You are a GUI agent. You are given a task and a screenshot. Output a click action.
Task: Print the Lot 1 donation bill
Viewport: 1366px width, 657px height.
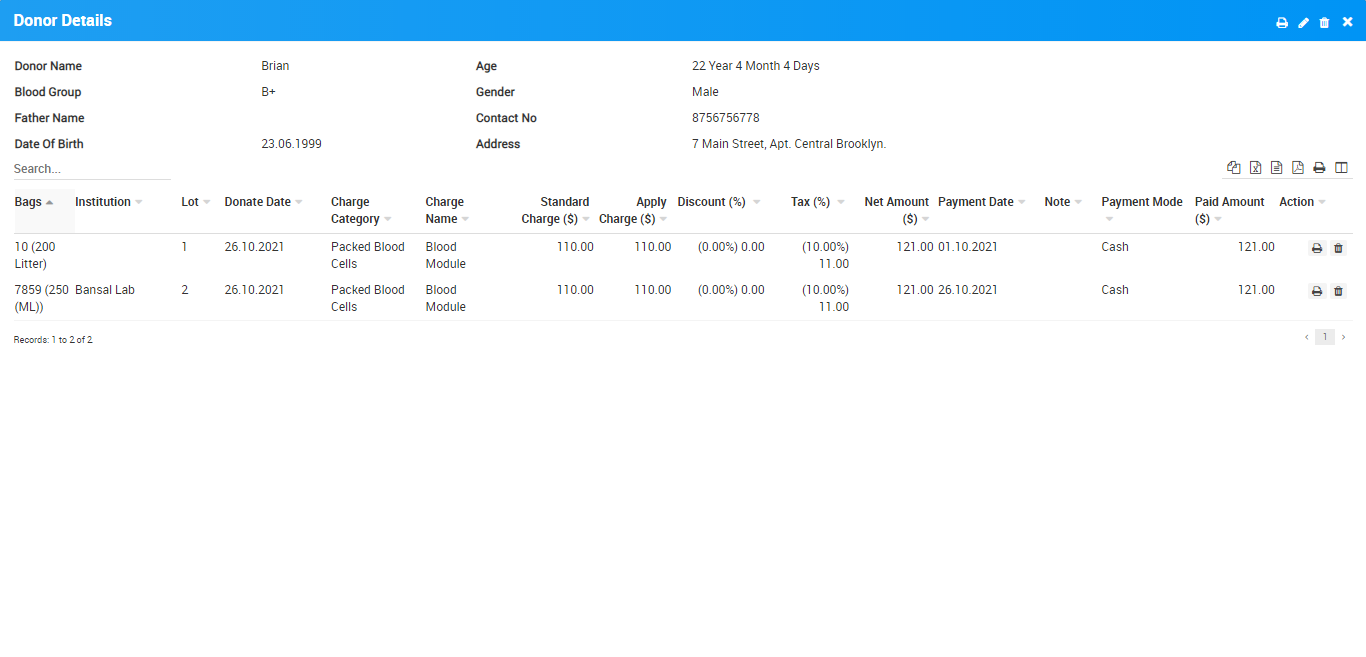1317,248
